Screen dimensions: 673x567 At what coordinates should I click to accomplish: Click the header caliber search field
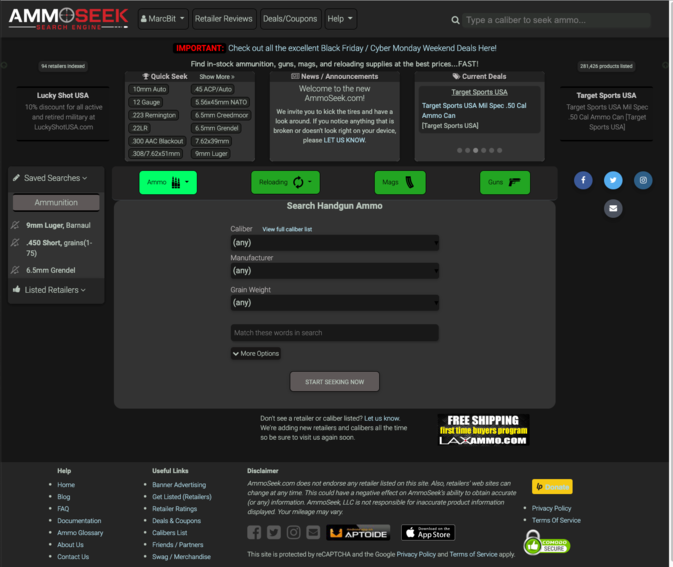point(556,20)
